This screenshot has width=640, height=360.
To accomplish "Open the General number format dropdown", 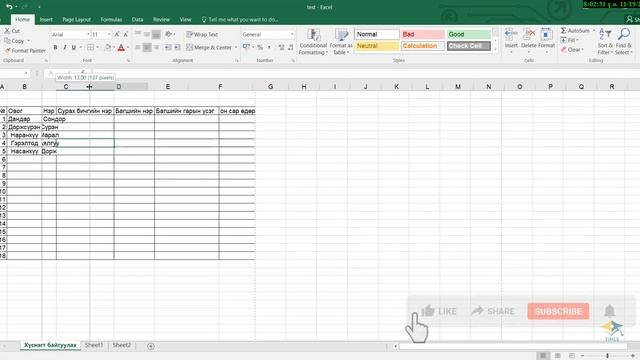I will 292,35.
